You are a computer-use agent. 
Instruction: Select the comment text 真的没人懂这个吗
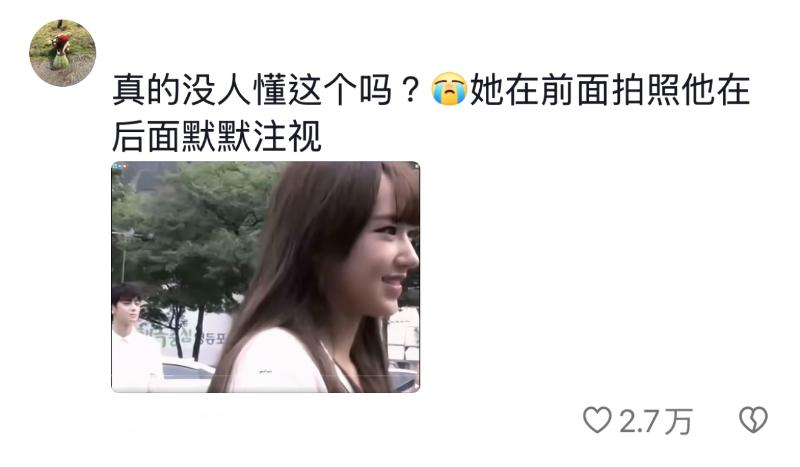pos(253,90)
